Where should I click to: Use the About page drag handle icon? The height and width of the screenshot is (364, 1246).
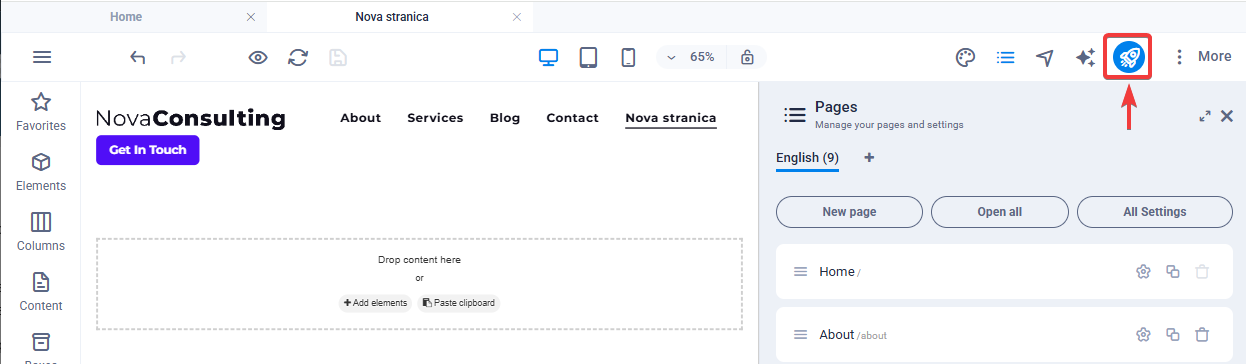pyautogui.click(x=800, y=335)
